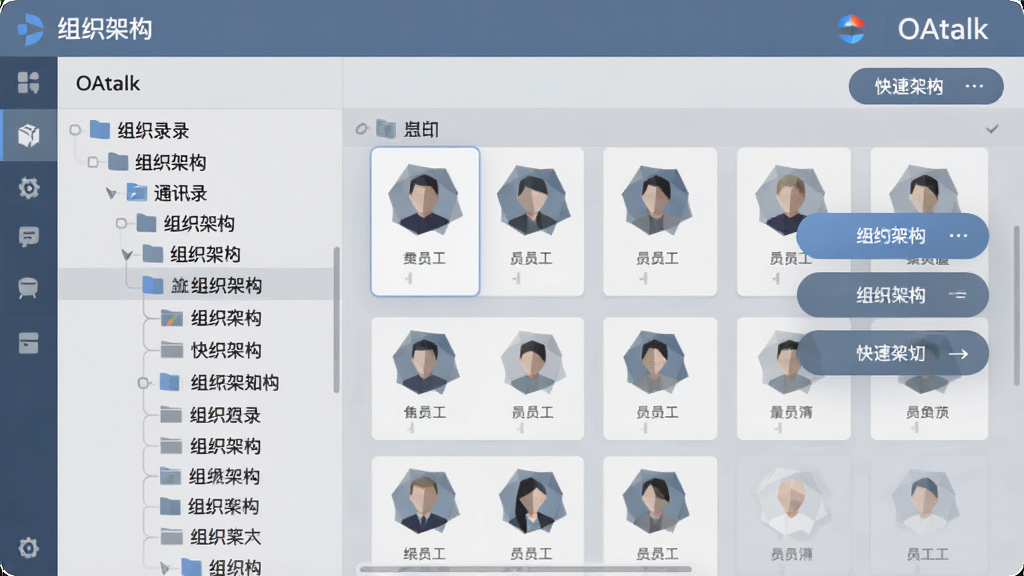The height and width of the screenshot is (576, 1024).
Task: Click pin icon under the blue-bordered employee card
Action: pyautogui.click(x=409, y=279)
